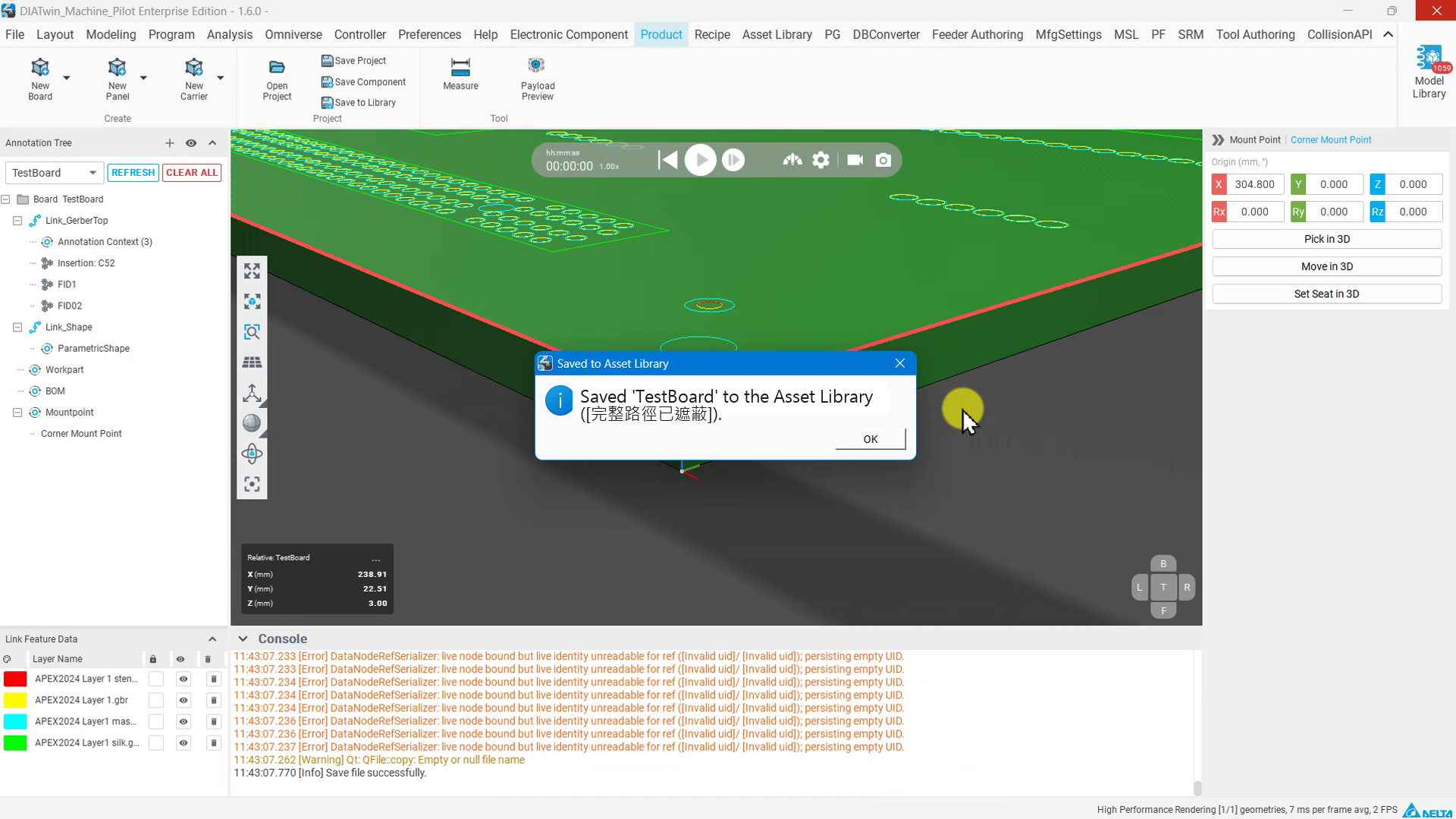
Task: Close the Saved to Asset Library dialog
Action: [900, 363]
